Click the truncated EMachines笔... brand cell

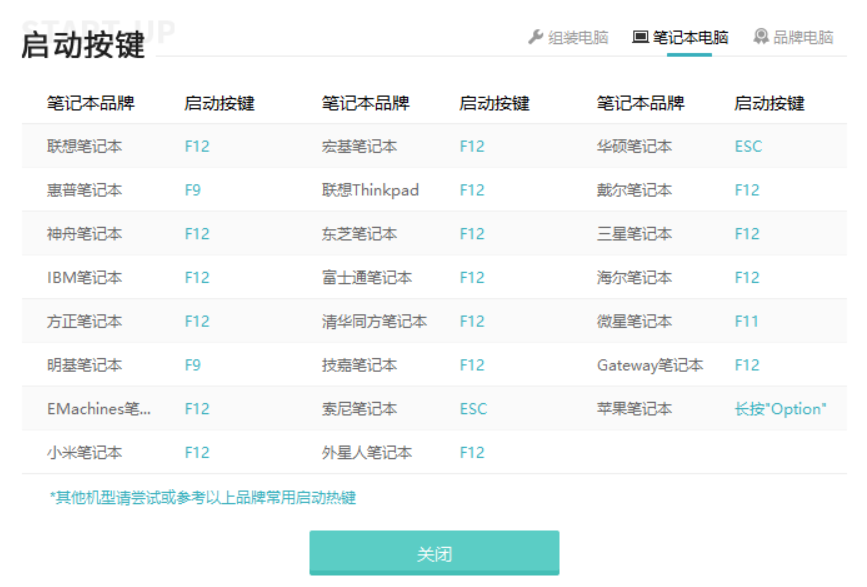tap(98, 409)
